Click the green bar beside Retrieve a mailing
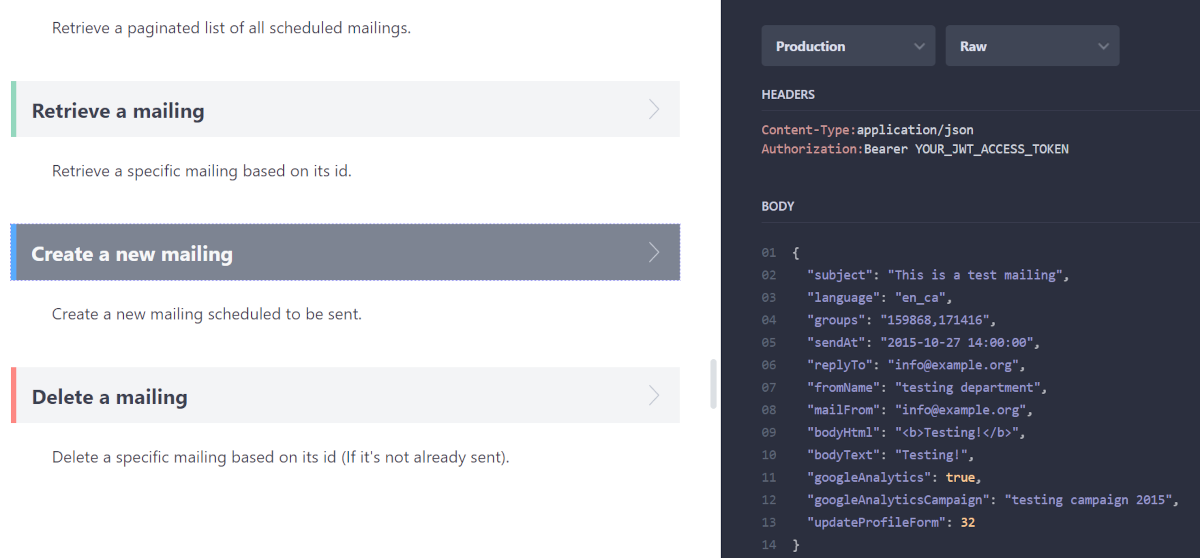This screenshot has width=1200, height=558. click(x=13, y=109)
